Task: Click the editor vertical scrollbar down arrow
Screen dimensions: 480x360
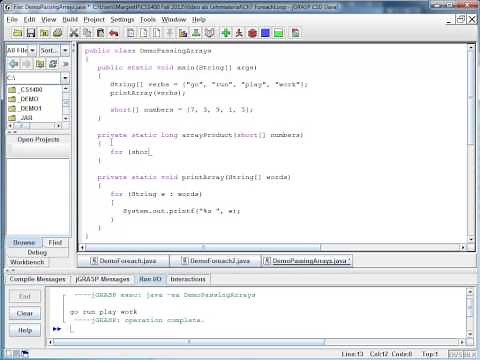Action: (471, 240)
